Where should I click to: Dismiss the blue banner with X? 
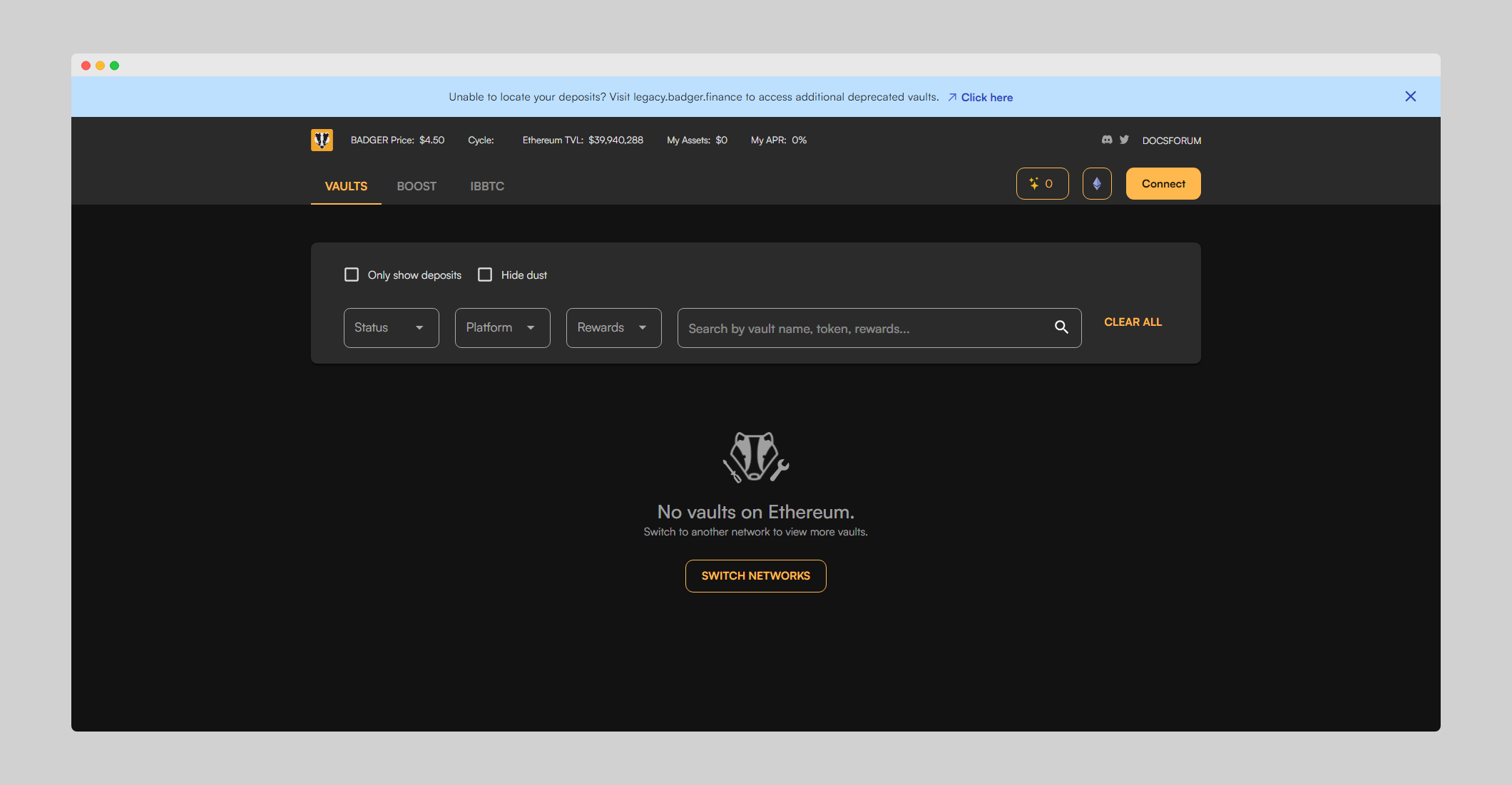(x=1410, y=96)
